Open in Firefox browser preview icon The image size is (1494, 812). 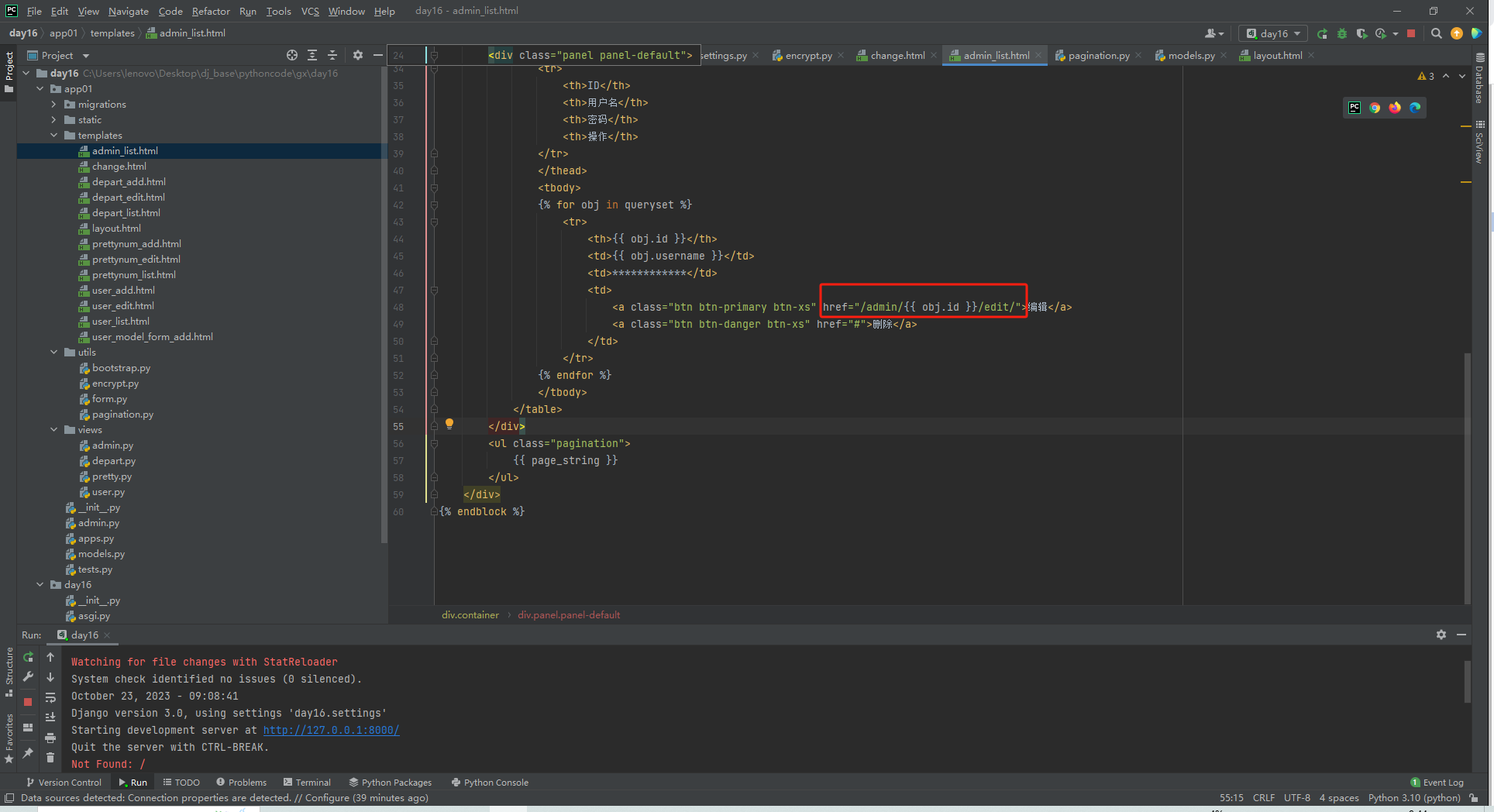(1395, 108)
